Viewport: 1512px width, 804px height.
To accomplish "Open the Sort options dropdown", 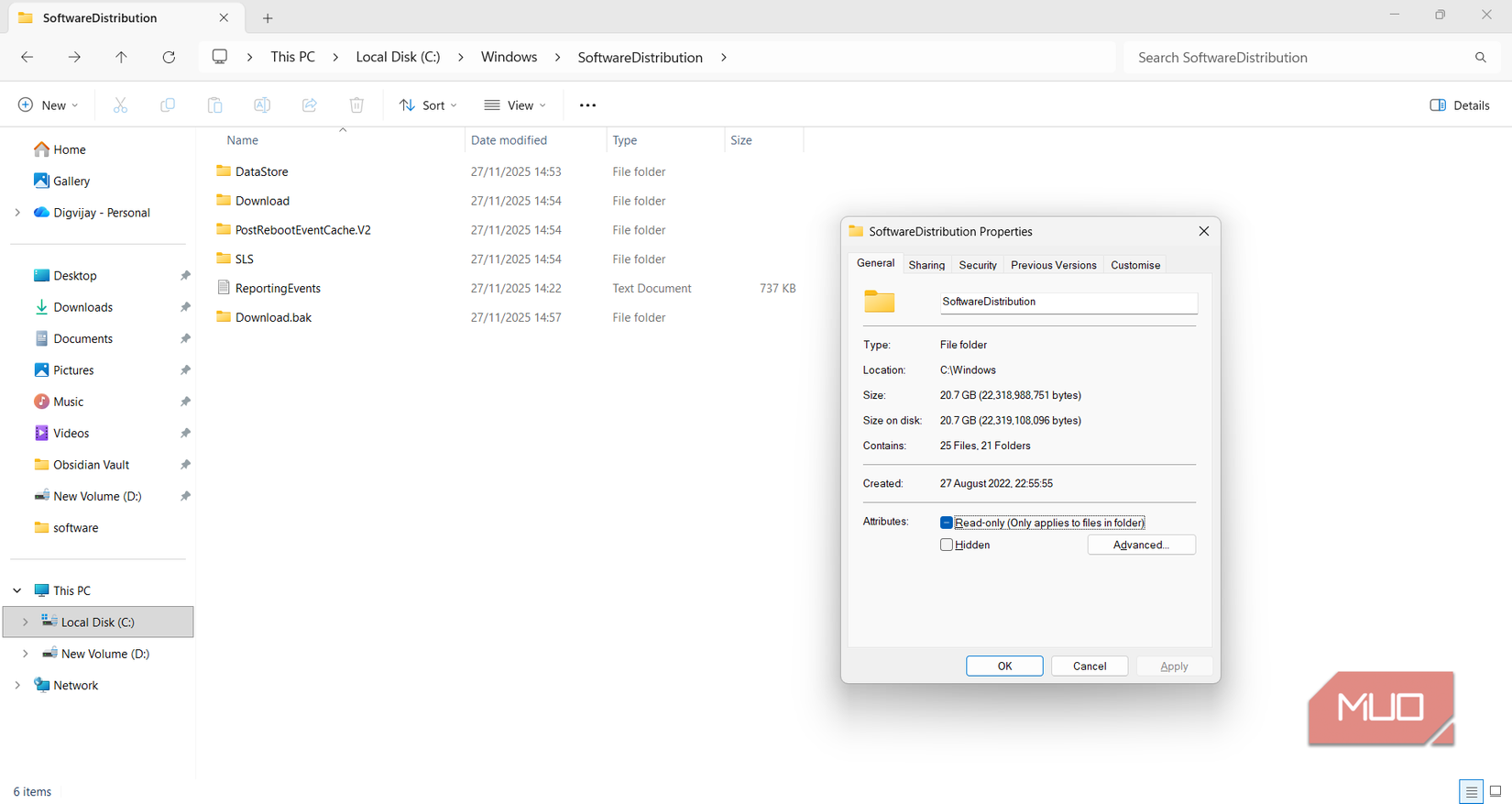I will click(x=428, y=105).
